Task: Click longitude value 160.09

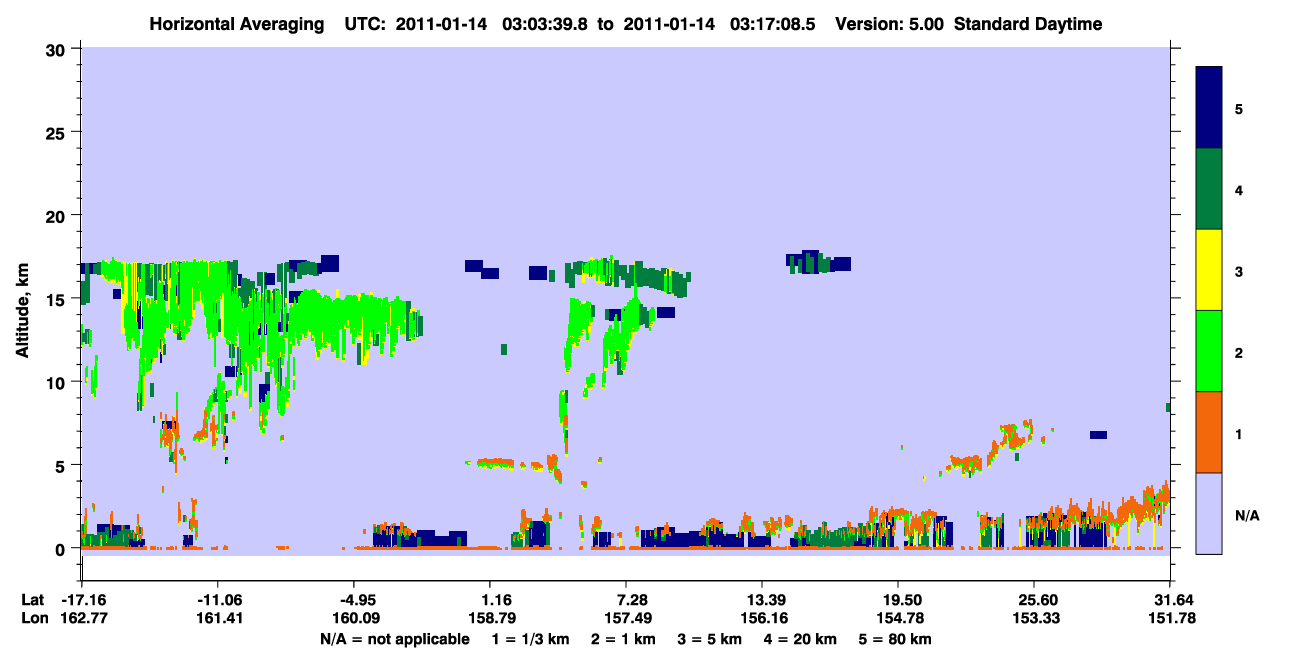Action: (354, 618)
